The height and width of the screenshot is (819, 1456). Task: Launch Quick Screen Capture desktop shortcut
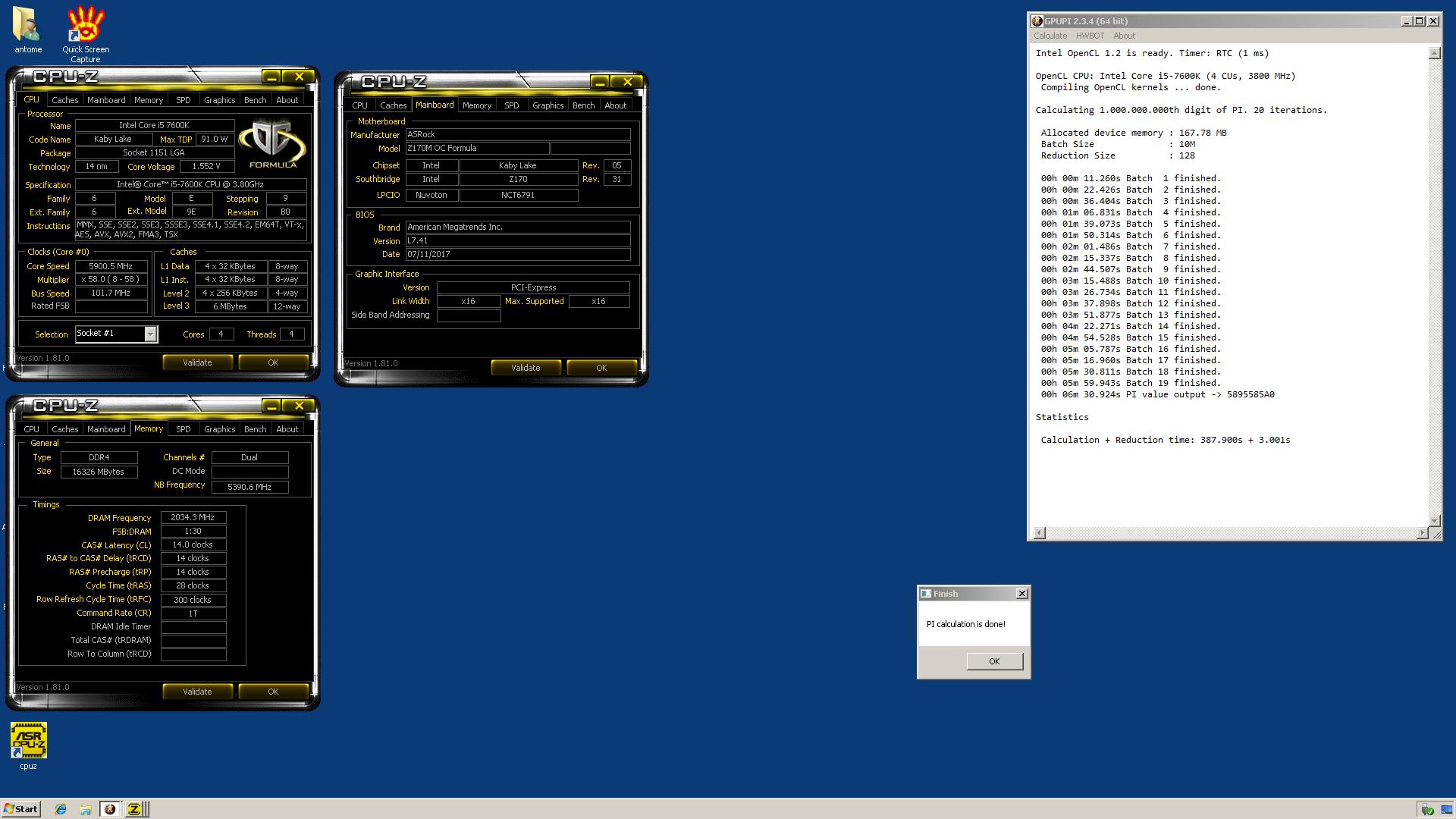click(x=86, y=34)
